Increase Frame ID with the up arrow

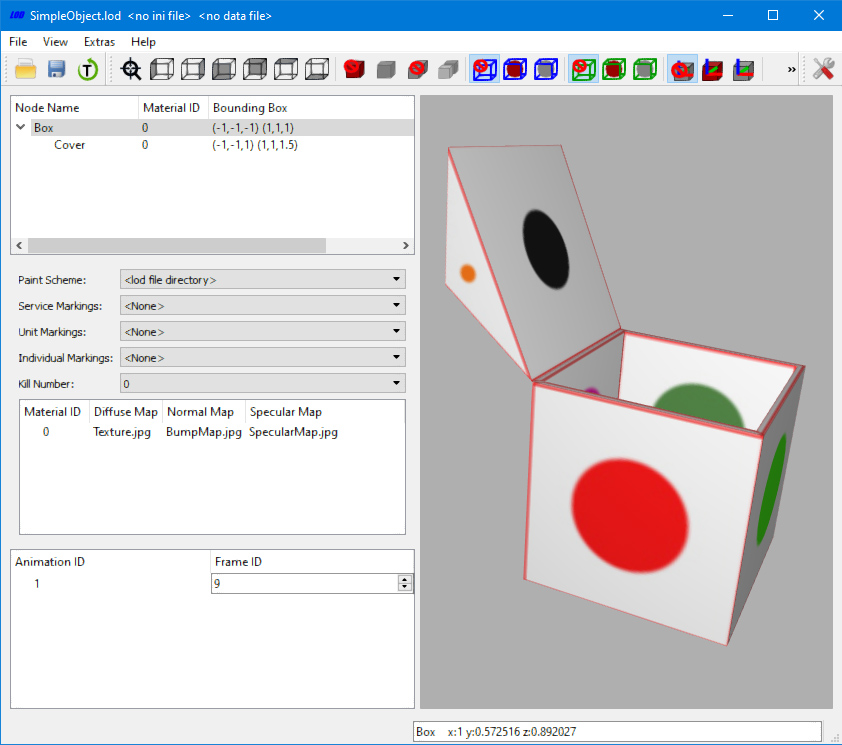[405, 579]
